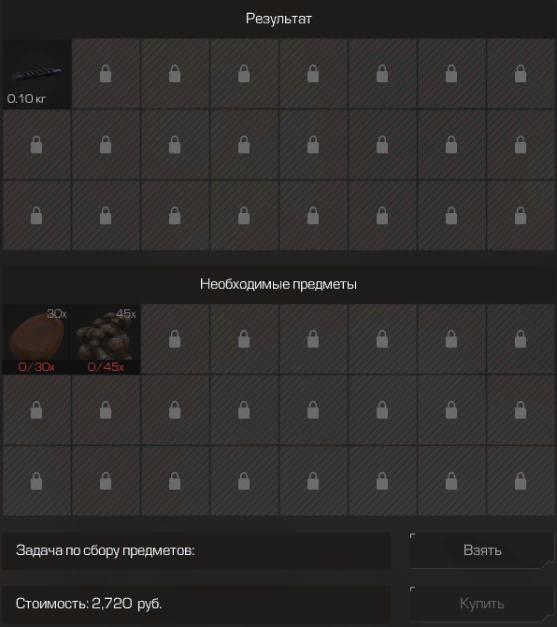
Task: Click the Купить button
Action: [x=482, y=603]
